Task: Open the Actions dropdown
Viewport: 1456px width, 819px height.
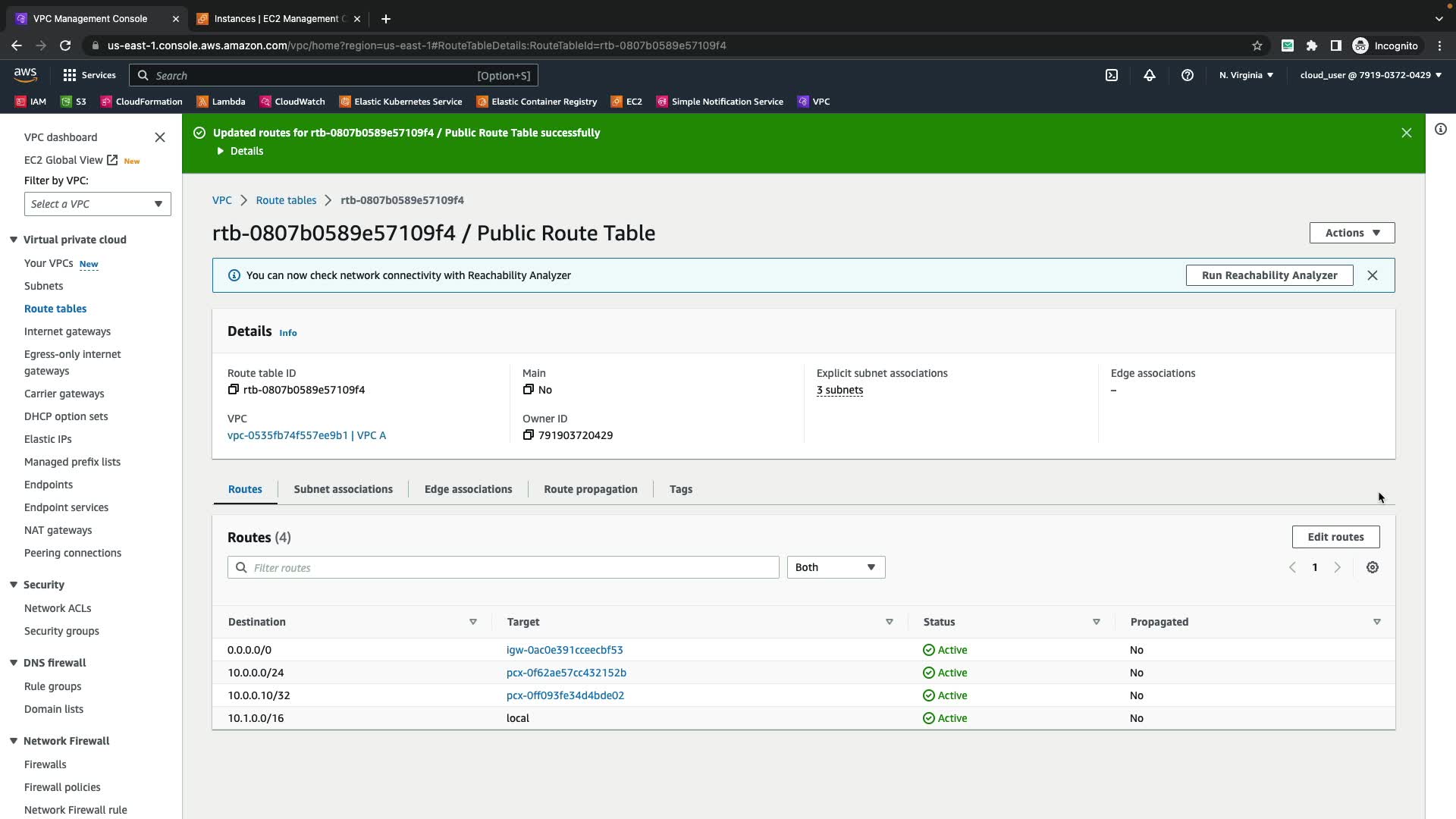Action: (1351, 233)
